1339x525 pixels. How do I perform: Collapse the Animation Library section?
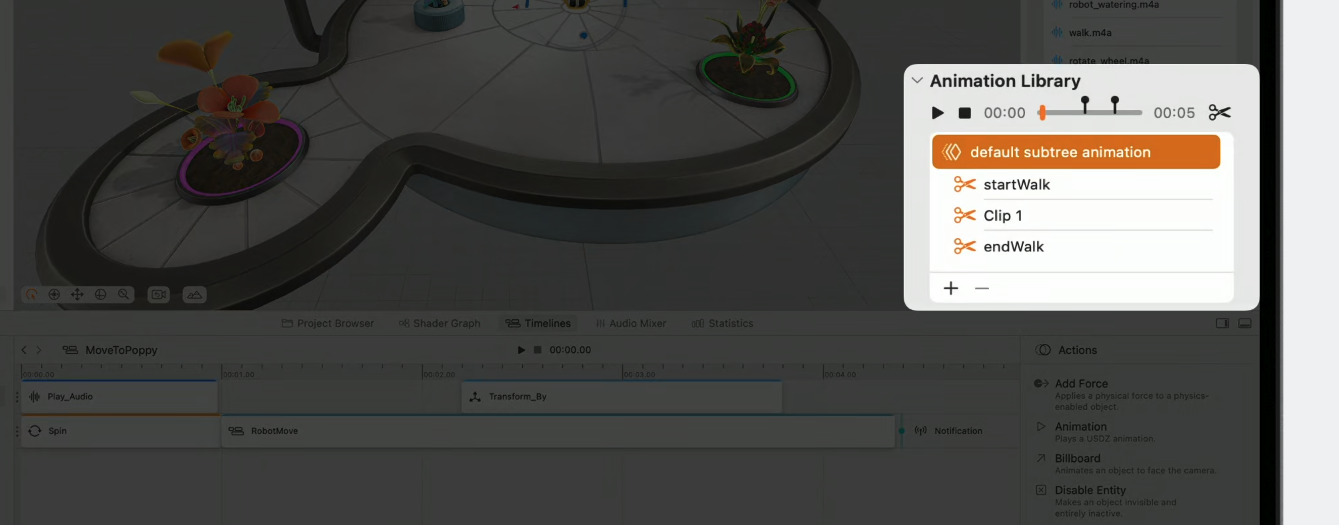point(917,81)
